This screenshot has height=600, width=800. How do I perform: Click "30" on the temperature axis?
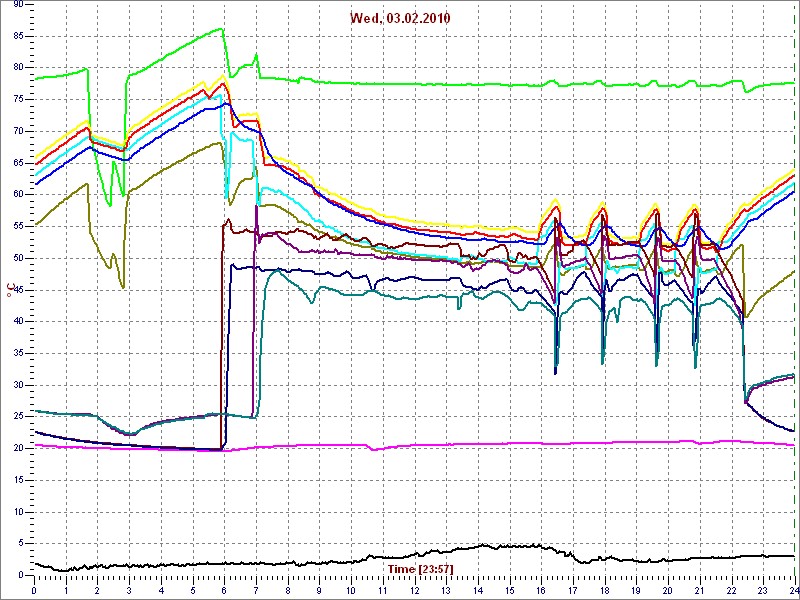[18, 385]
